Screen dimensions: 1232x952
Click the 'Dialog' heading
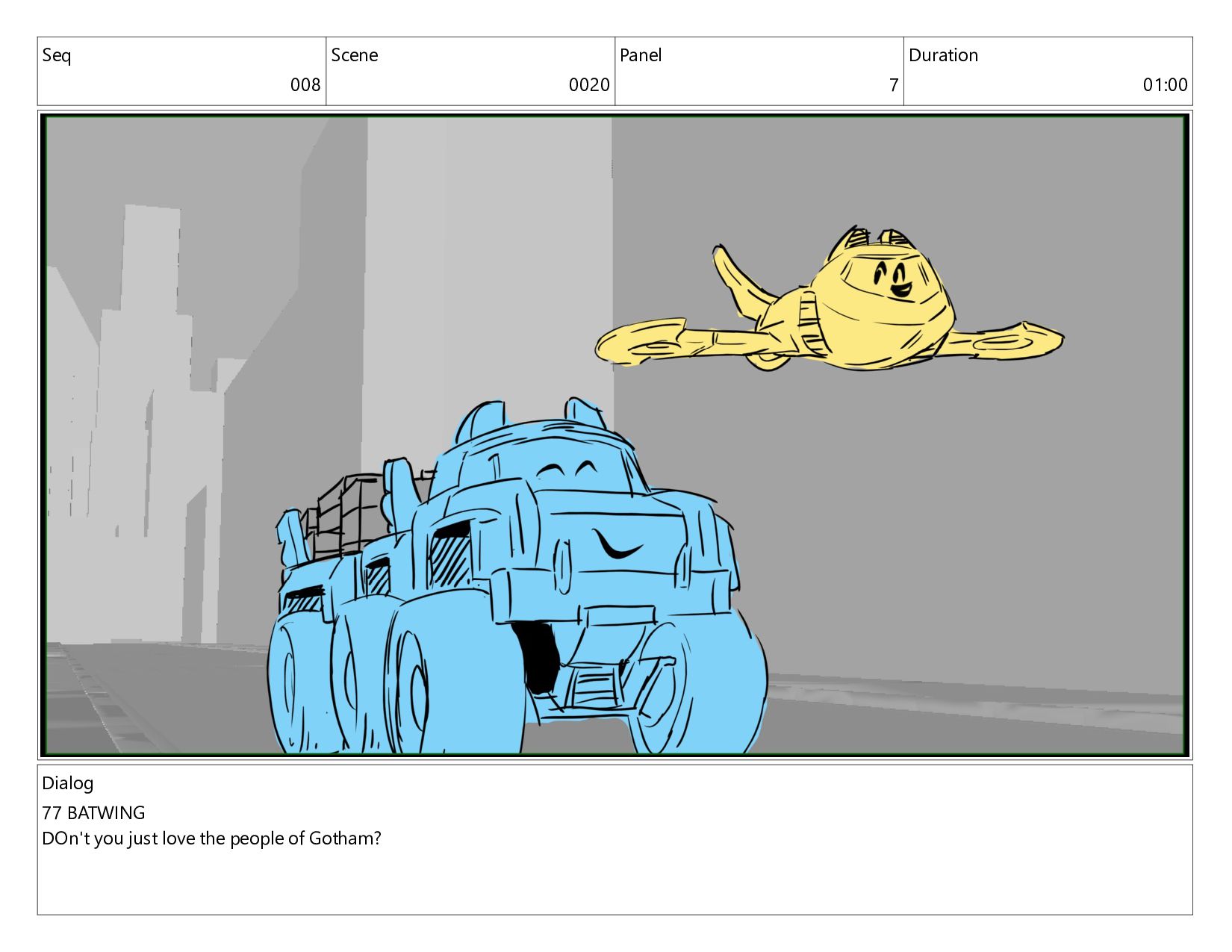(68, 784)
